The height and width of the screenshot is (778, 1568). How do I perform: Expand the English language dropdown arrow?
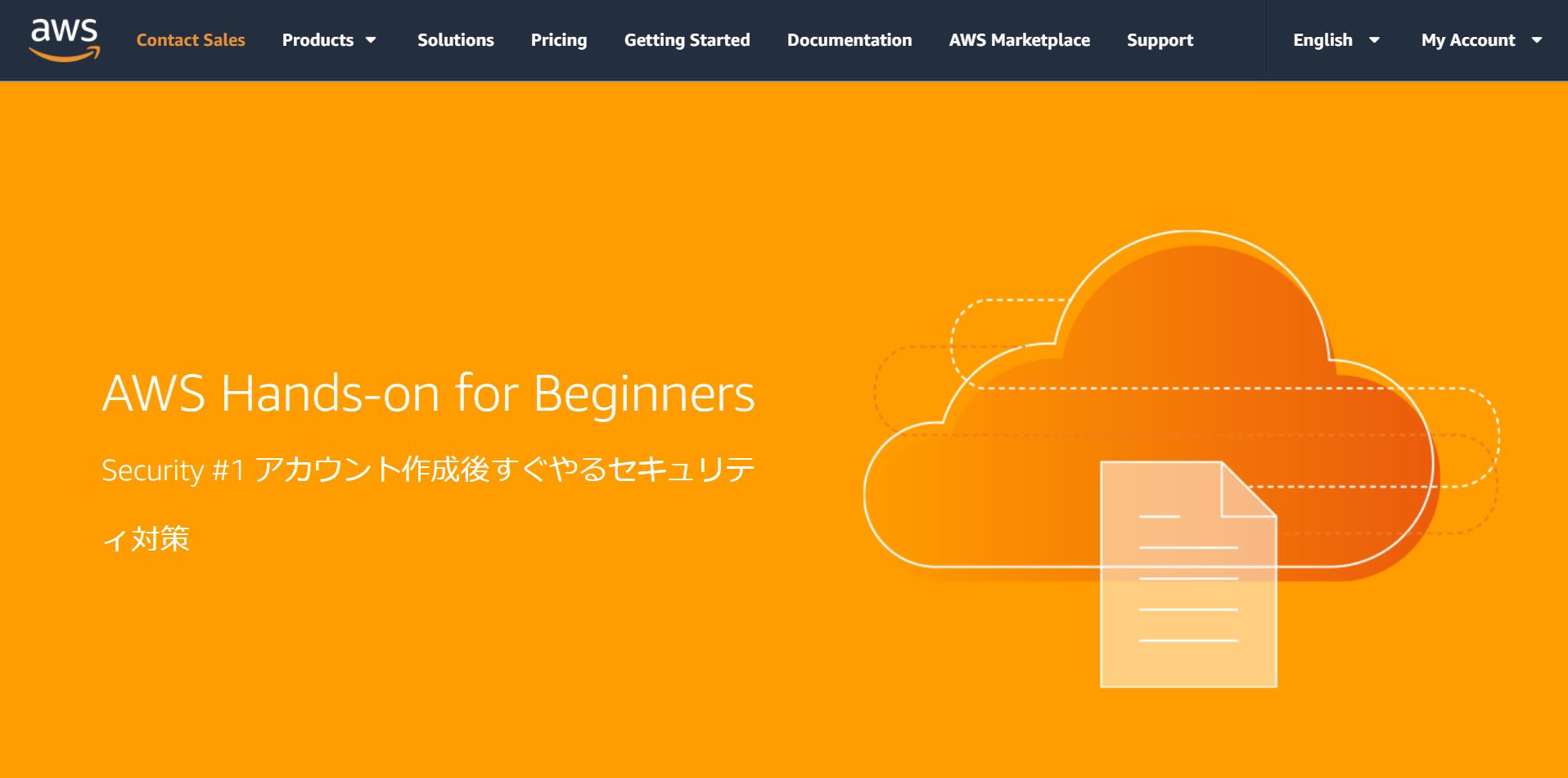point(1375,40)
